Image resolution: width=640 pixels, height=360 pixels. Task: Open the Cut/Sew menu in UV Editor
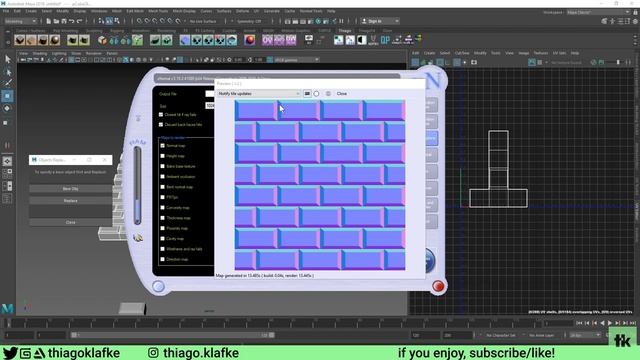click(462, 53)
